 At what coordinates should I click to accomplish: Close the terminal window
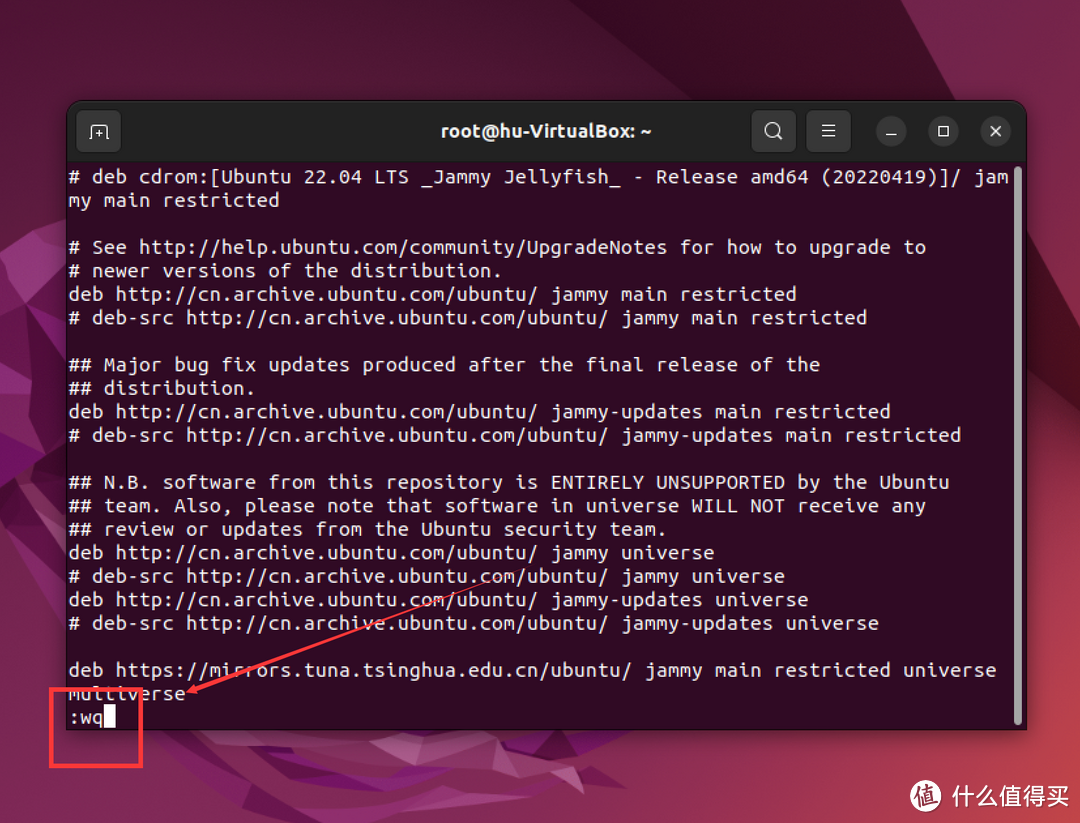click(x=995, y=132)
